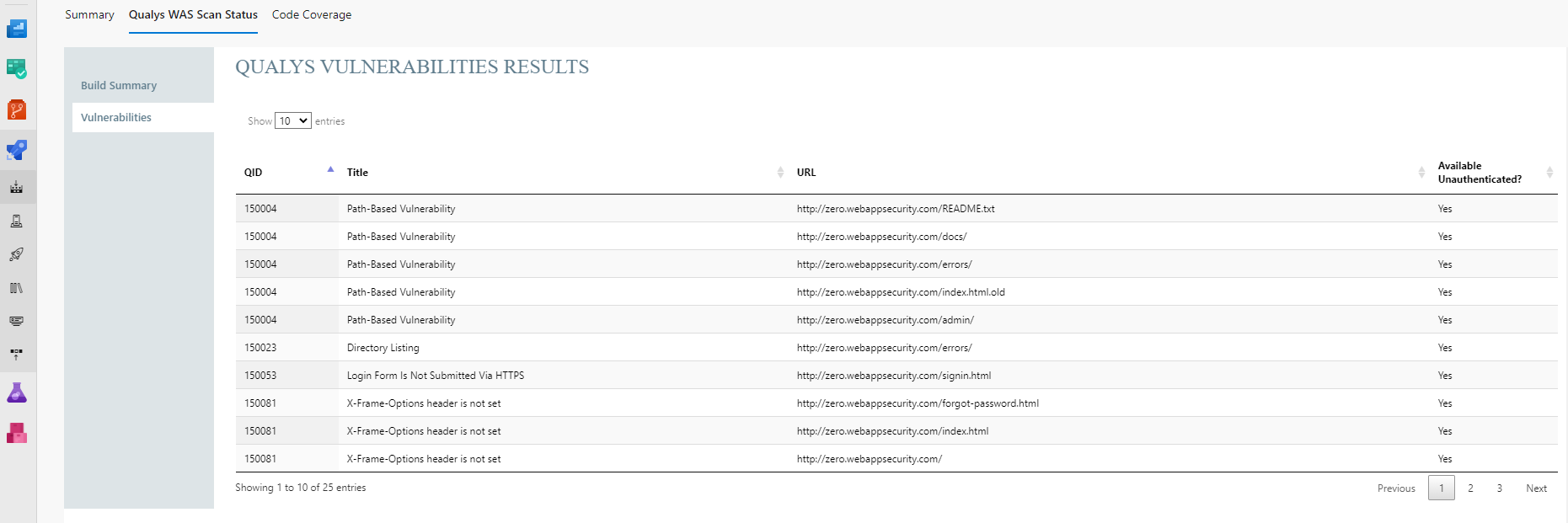Viewport: 1568px width, 523px height.
Task: Click Next to advance results page
Action: tap(1536, 488)
